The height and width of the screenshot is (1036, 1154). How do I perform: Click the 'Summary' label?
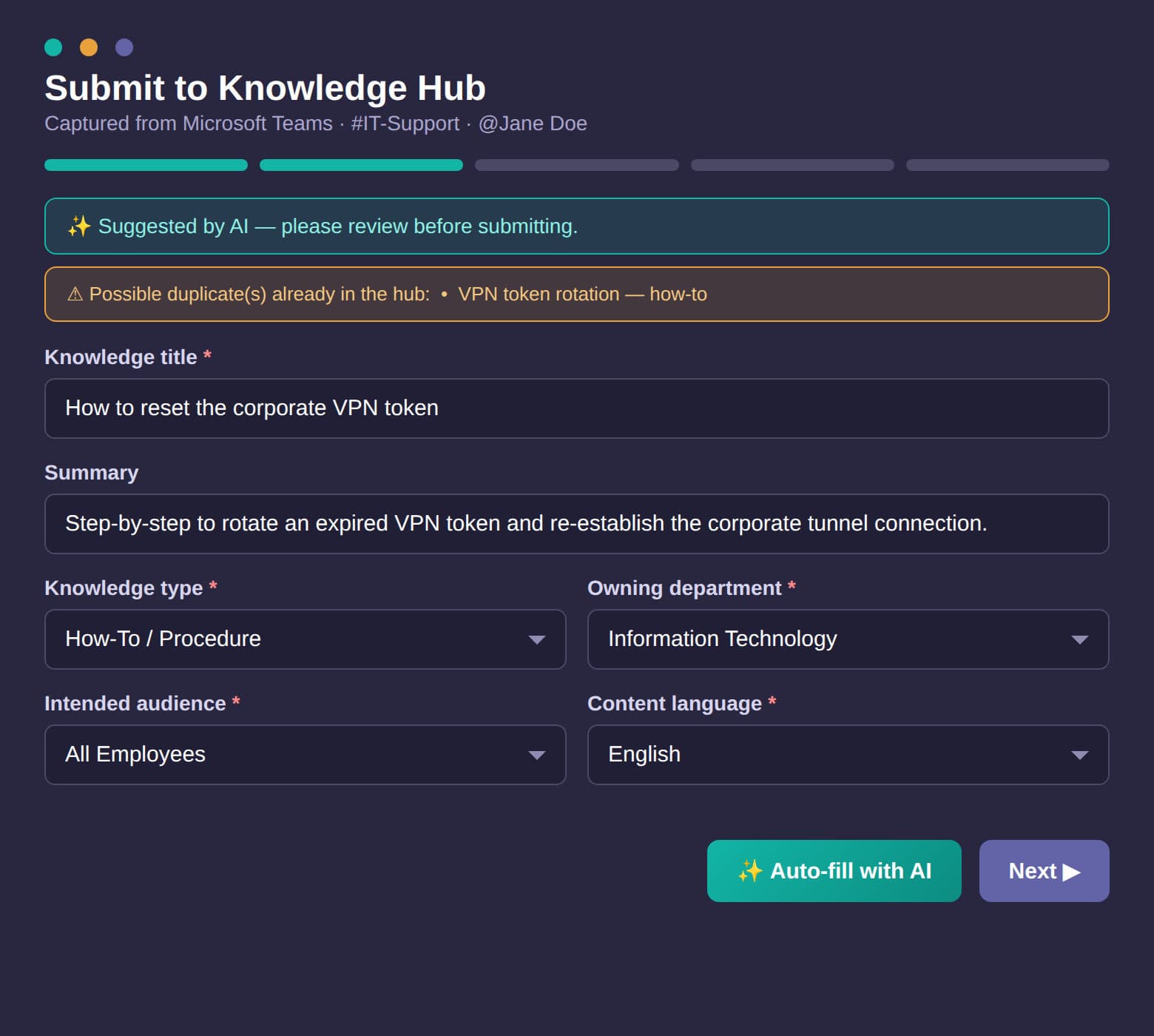[92, 473]
